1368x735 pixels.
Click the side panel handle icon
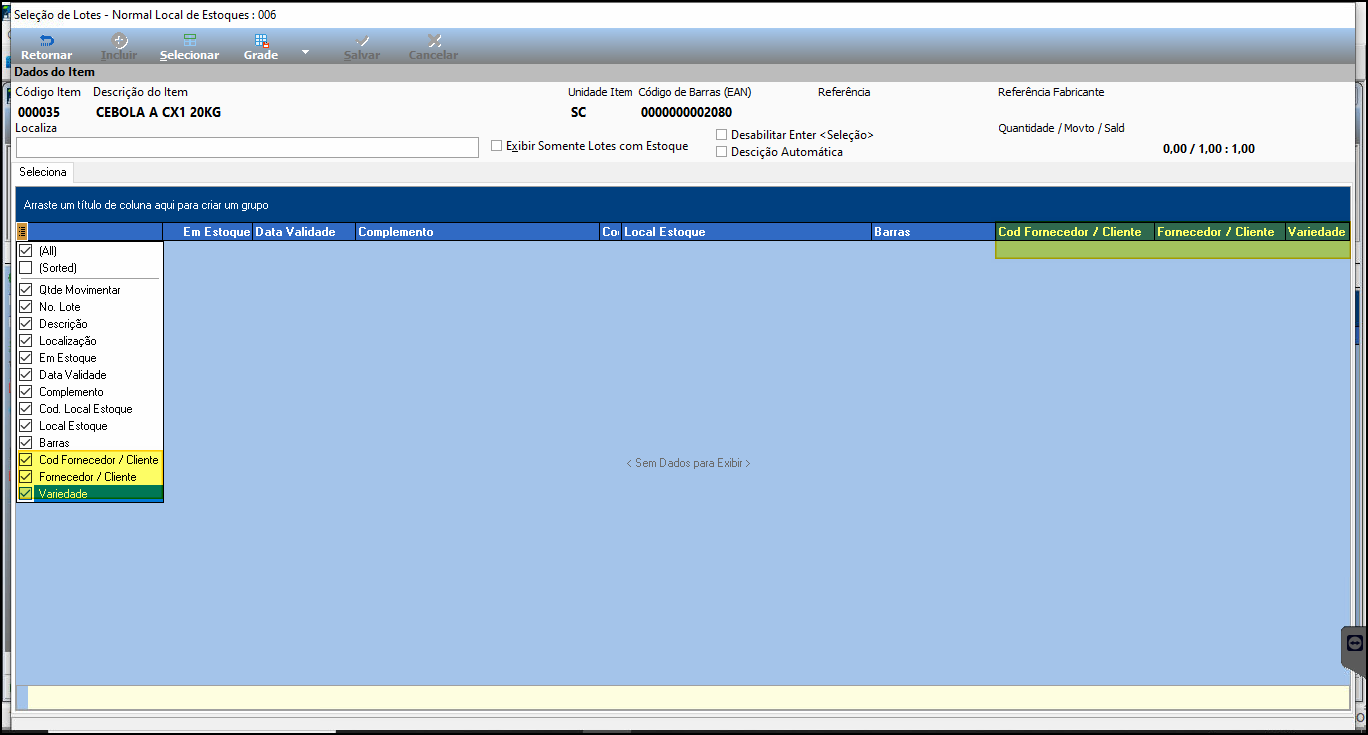click(1354, 643)
